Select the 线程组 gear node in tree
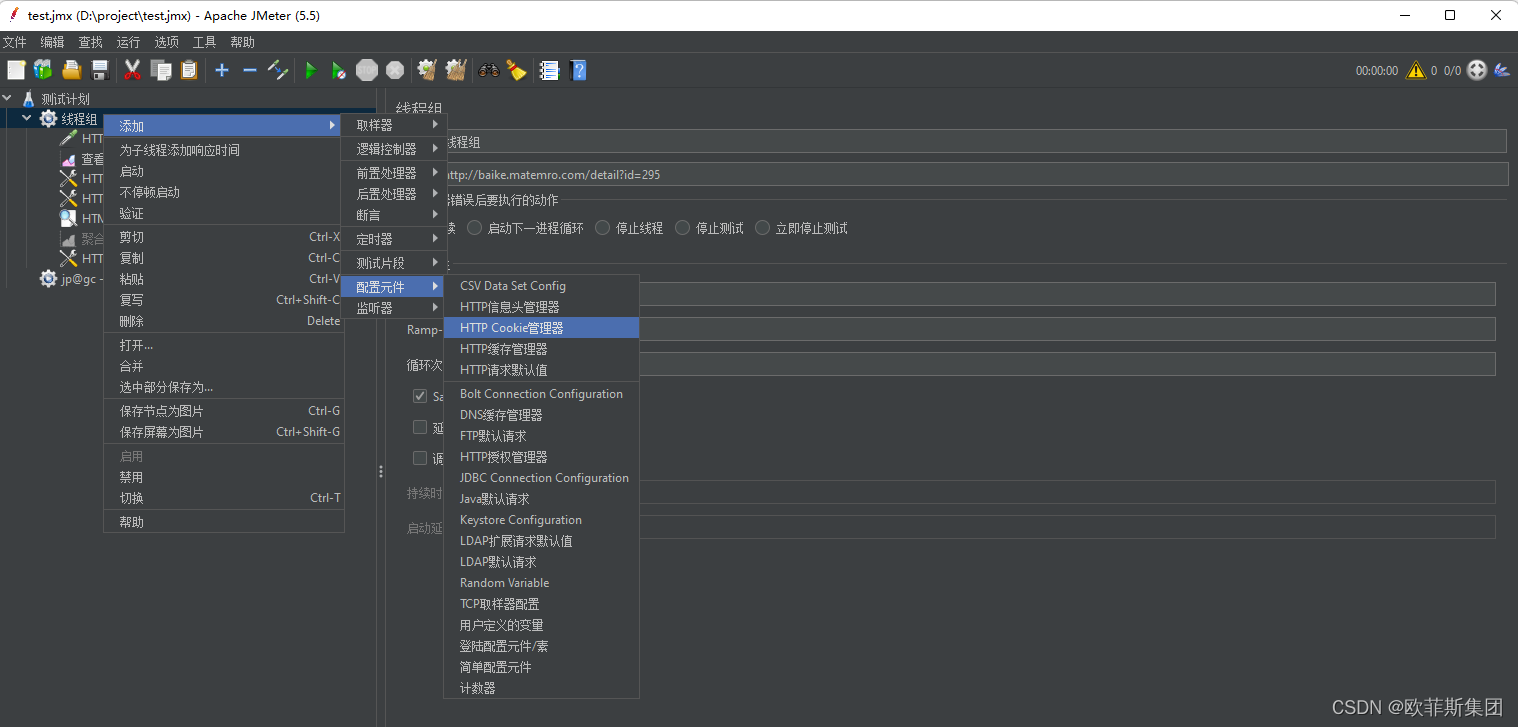 68,119
